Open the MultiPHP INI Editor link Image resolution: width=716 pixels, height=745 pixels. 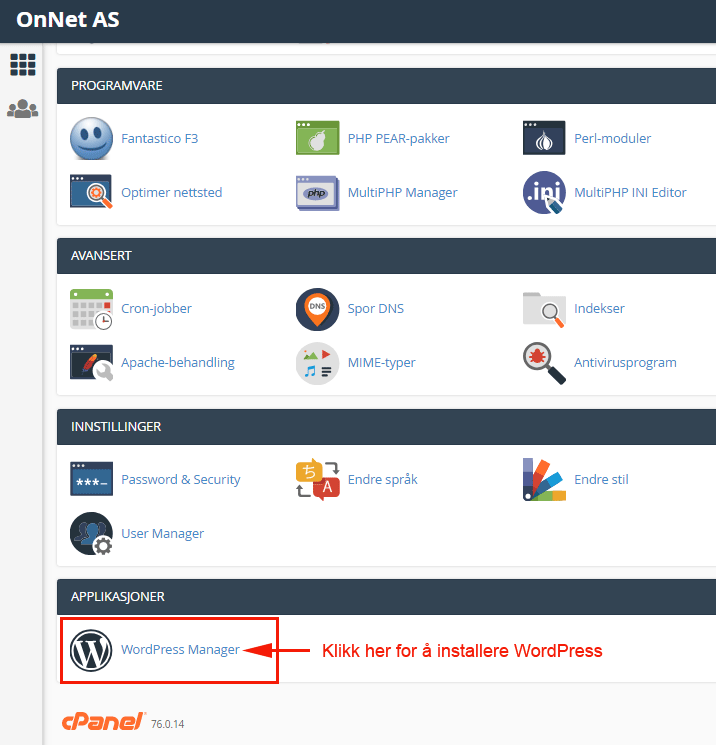pyautogui.click(x=630, y=192)
